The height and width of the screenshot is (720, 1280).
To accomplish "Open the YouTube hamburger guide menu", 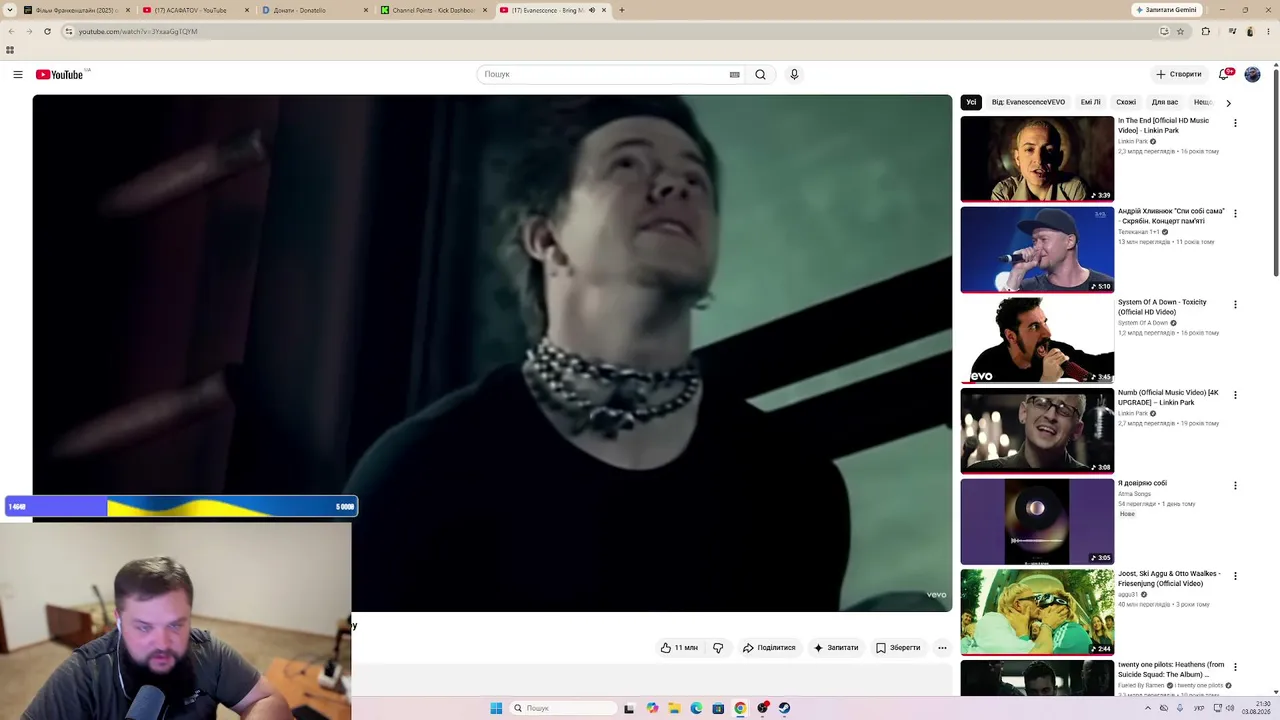I will click(18, 74).
